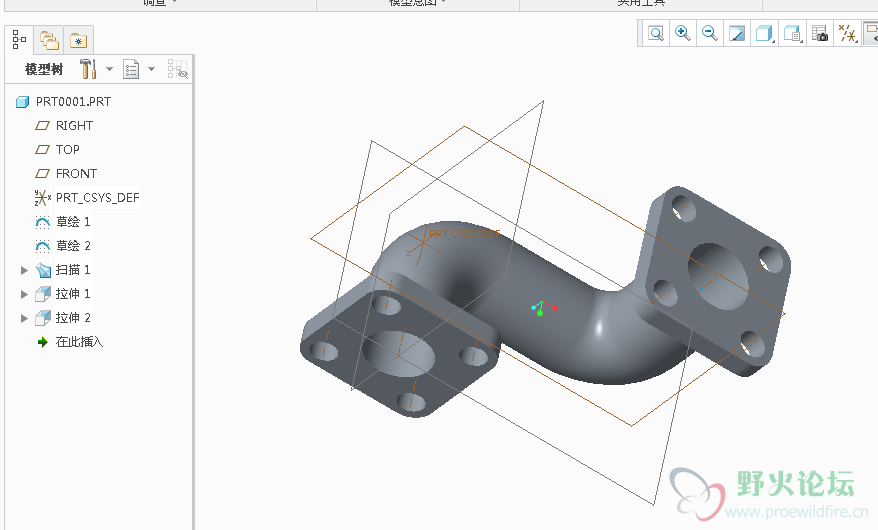Viewport: 878px width, 530px height.
Task: Open the saved orientations view icon
Action: tap(791, 33)
